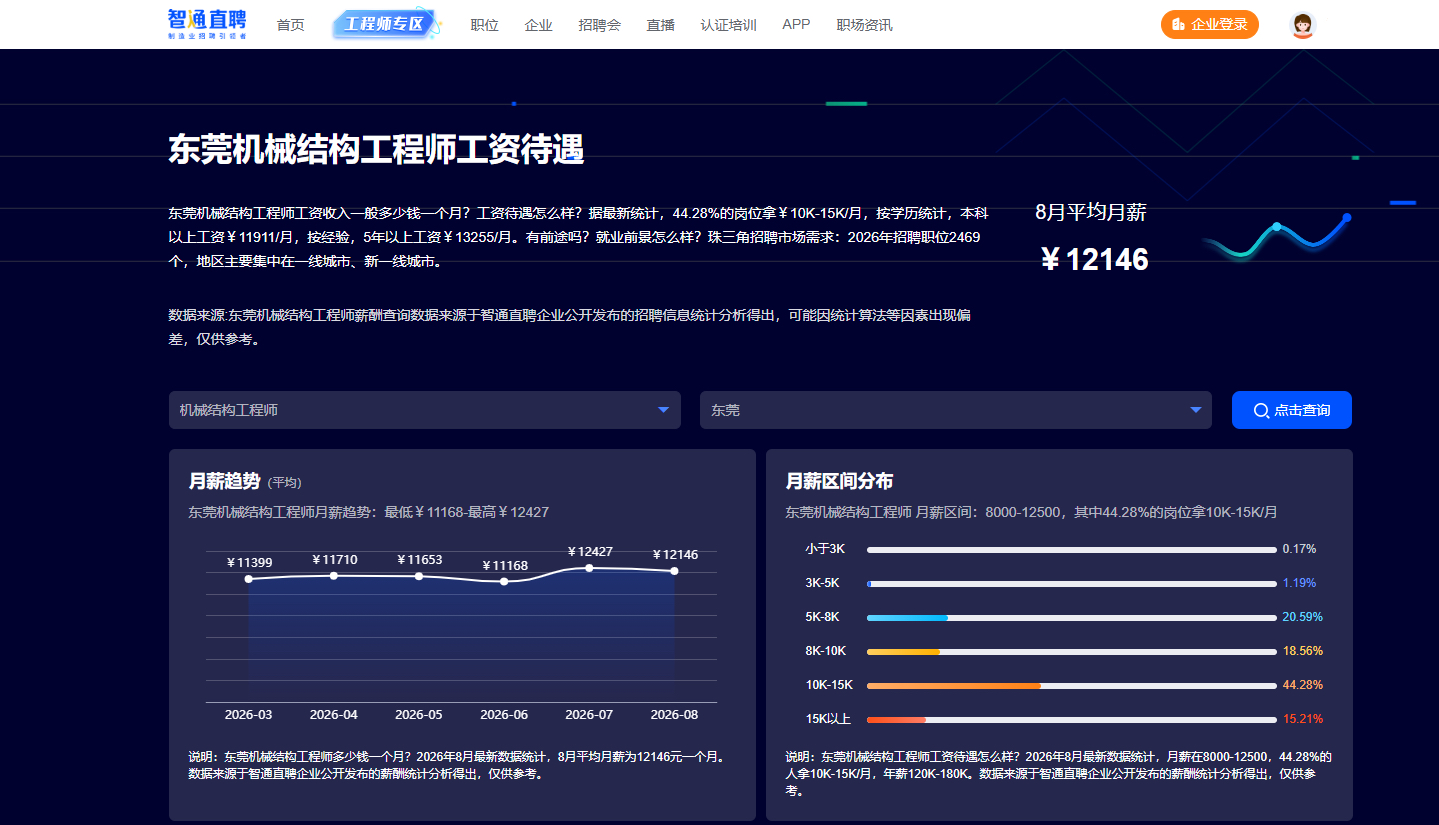
Task: Click the 数据来源 disclaimer paragraph
Action: pyautogui.click(x=569, y=327)
